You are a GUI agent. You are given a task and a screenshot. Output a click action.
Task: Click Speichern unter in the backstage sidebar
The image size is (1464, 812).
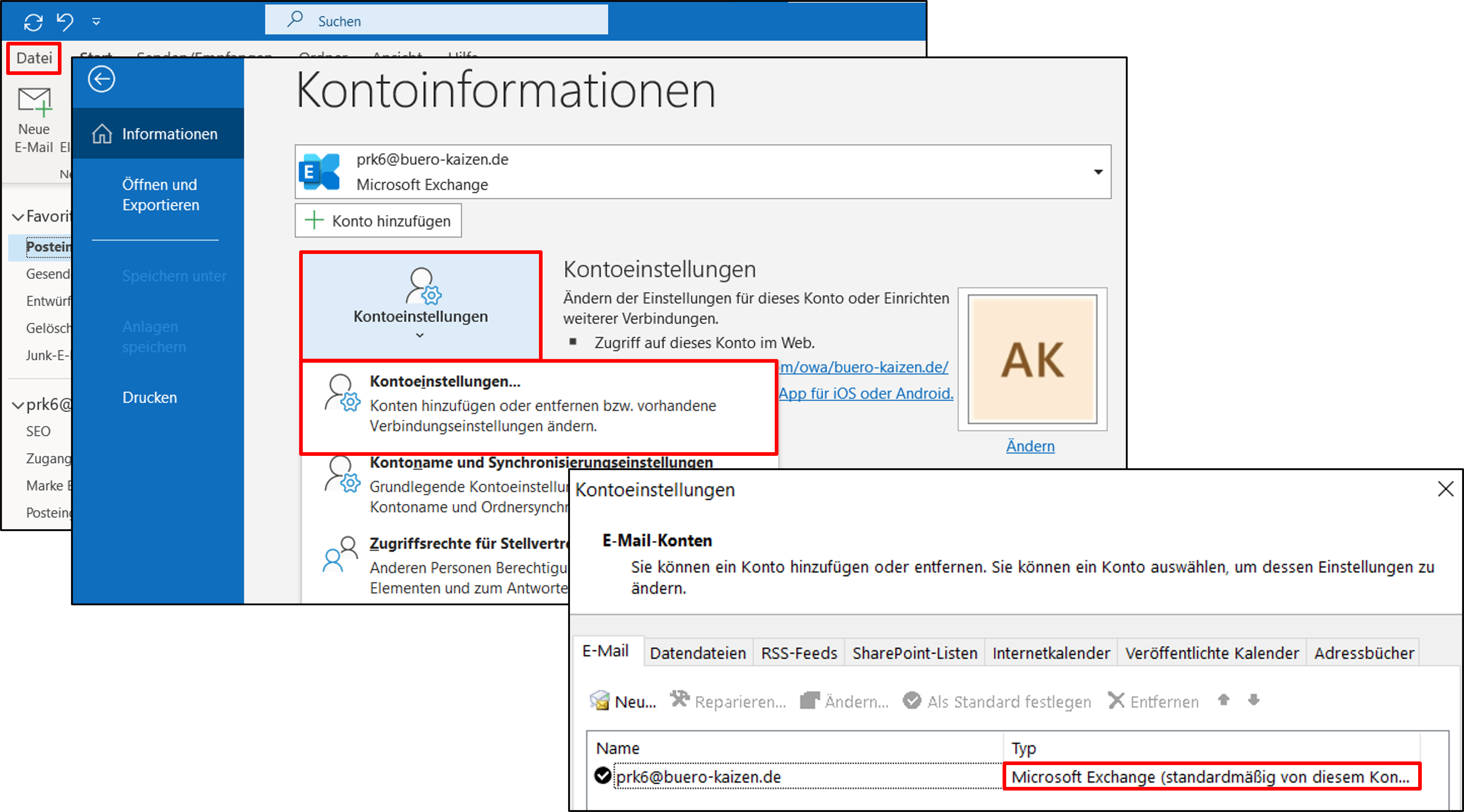pos(174,276)
